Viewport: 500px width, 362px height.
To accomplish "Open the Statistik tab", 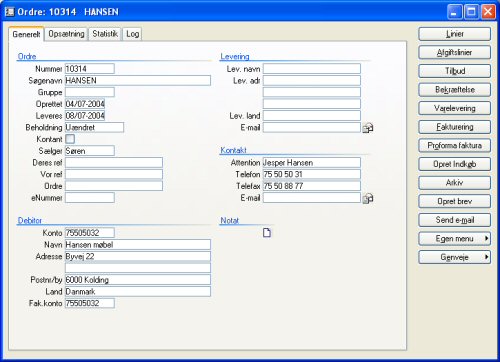I will click(x=105, y=34).
